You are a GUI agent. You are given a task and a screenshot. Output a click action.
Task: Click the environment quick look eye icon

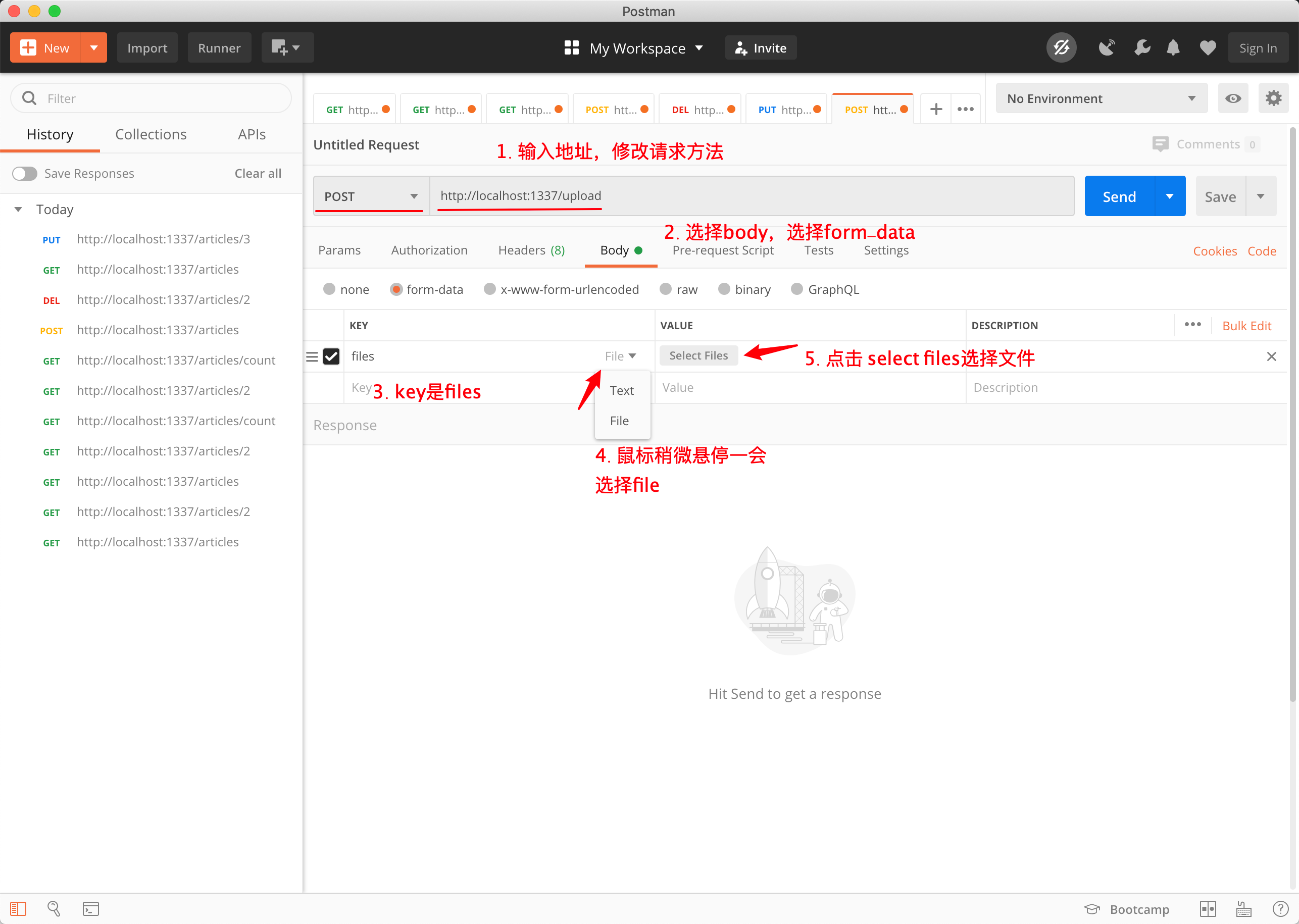(1233, 98)
